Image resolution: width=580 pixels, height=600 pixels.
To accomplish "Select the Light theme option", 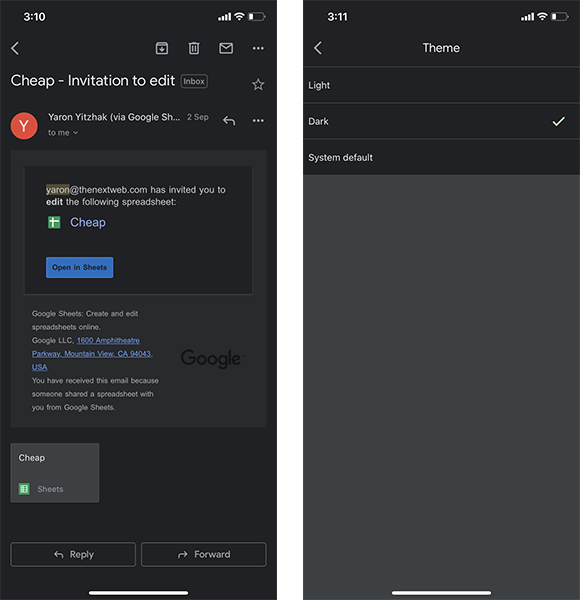I will point(442,85).
